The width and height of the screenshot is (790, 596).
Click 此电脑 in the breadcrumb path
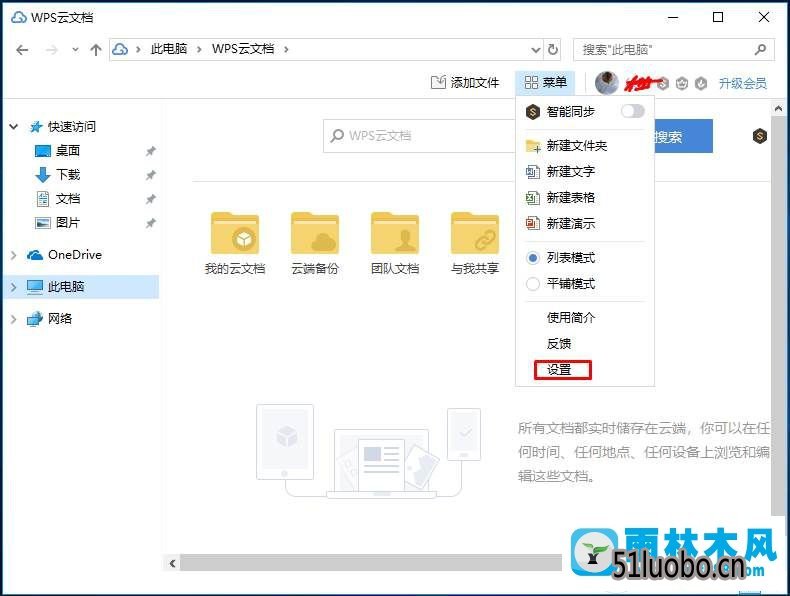pyautogui.click(x=169, y=49)
